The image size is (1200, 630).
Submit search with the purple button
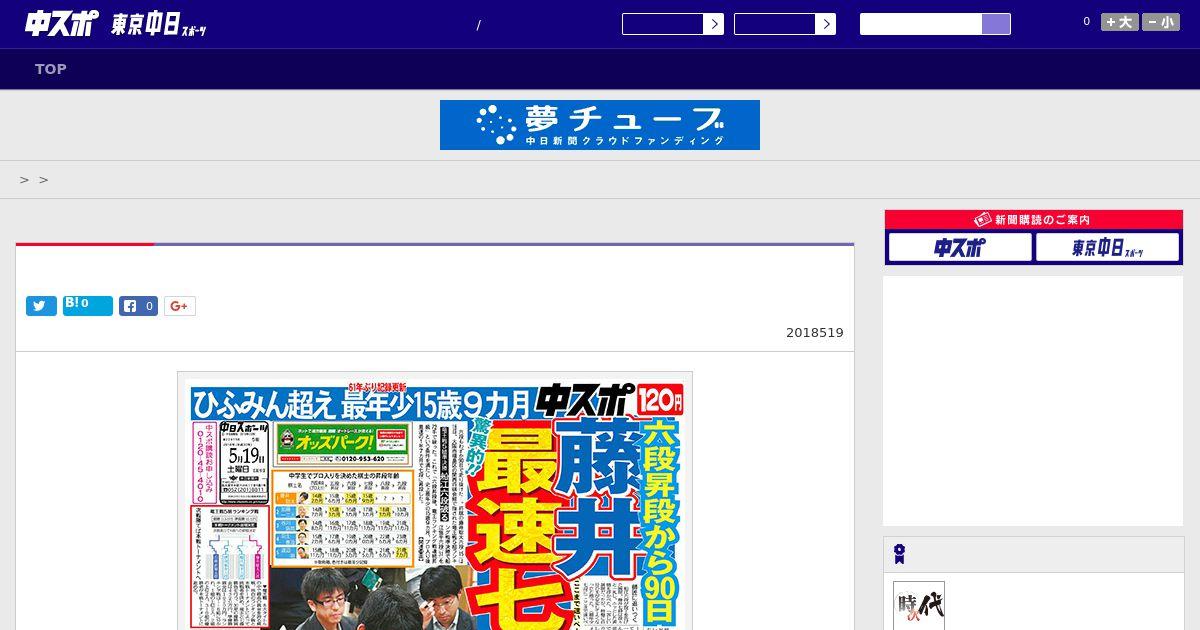996,24
